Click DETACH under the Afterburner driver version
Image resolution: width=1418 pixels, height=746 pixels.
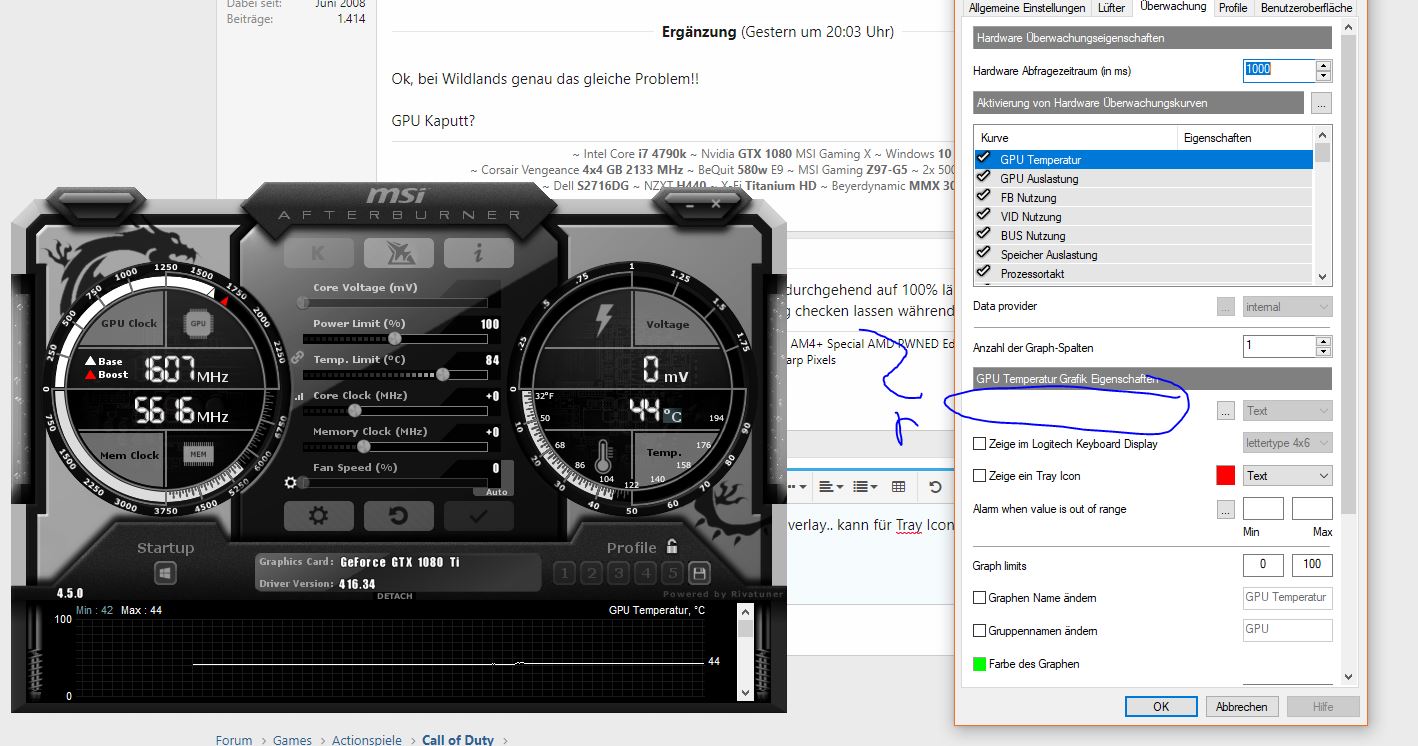394,596
